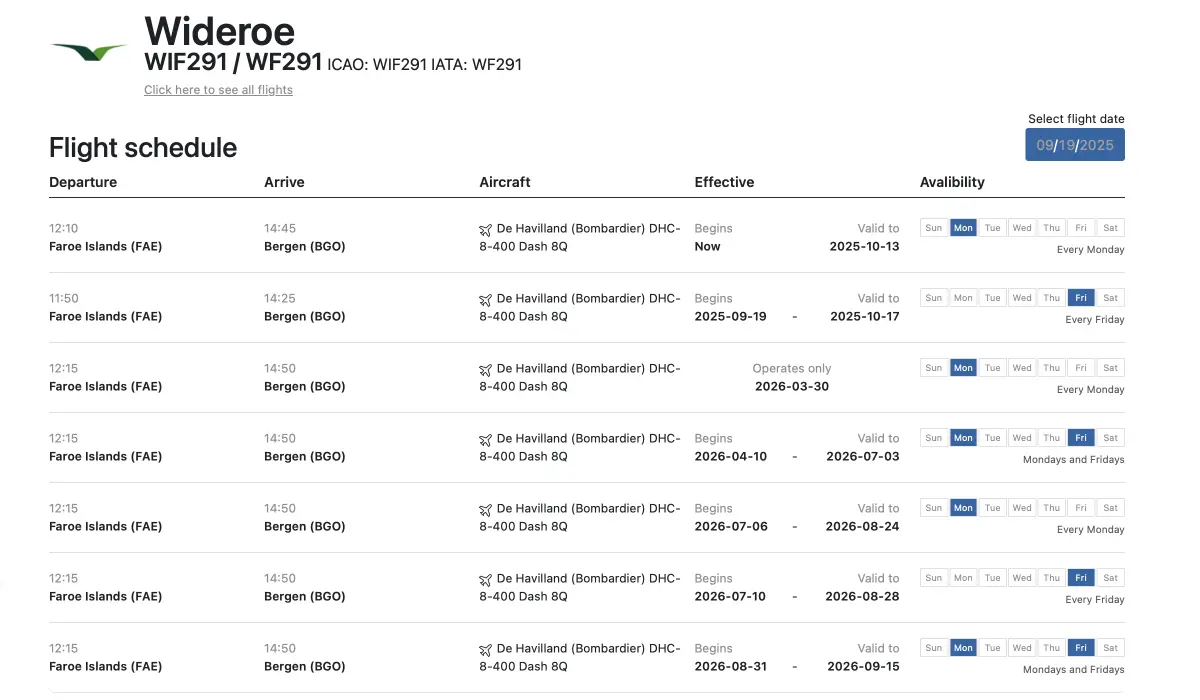Click airplane icon in the 2026-04-10 row
Viewport: 1200px width, 700px height.
point(486,440)
